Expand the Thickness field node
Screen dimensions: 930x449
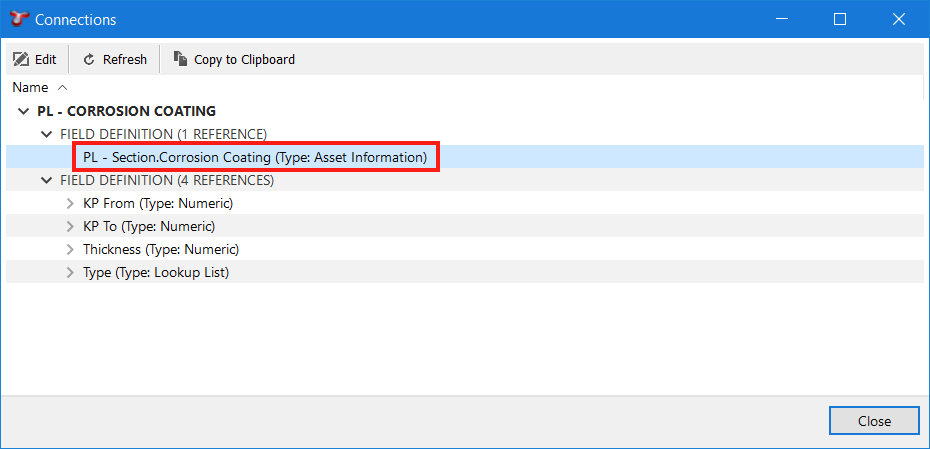pyautogui.click(x=70, y=249)
